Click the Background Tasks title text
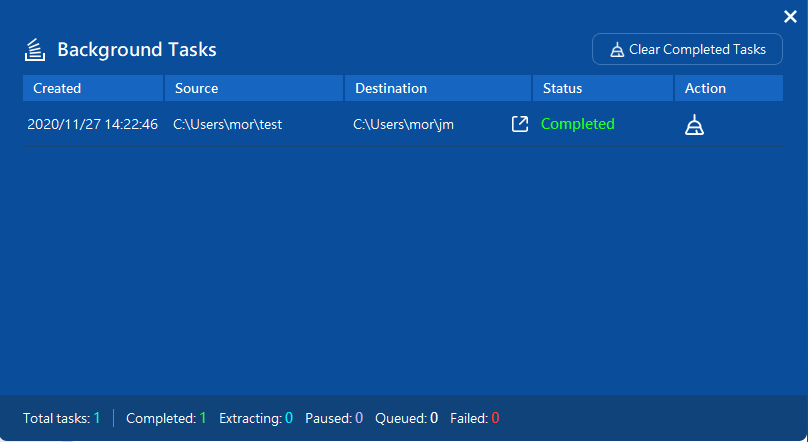The width and height of the screenshot is (808, 442). tap(137, 50)
